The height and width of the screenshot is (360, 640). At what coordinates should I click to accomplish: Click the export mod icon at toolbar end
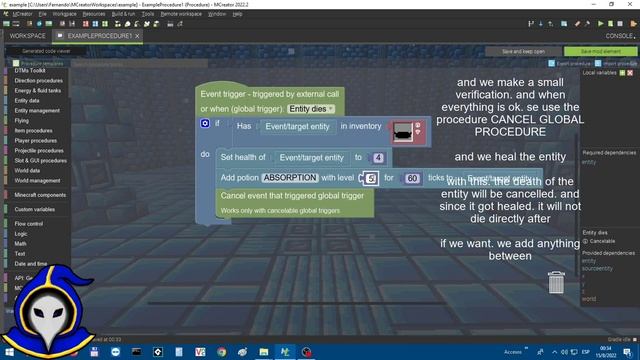point(633,24)
